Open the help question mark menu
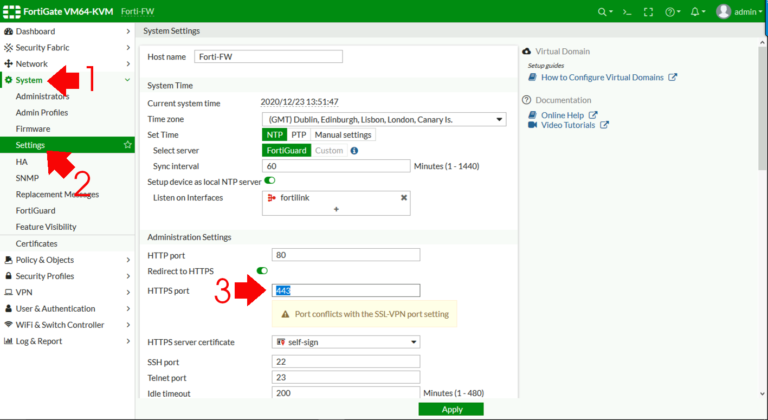Screen dimensions: 768x420 point(672,12)
